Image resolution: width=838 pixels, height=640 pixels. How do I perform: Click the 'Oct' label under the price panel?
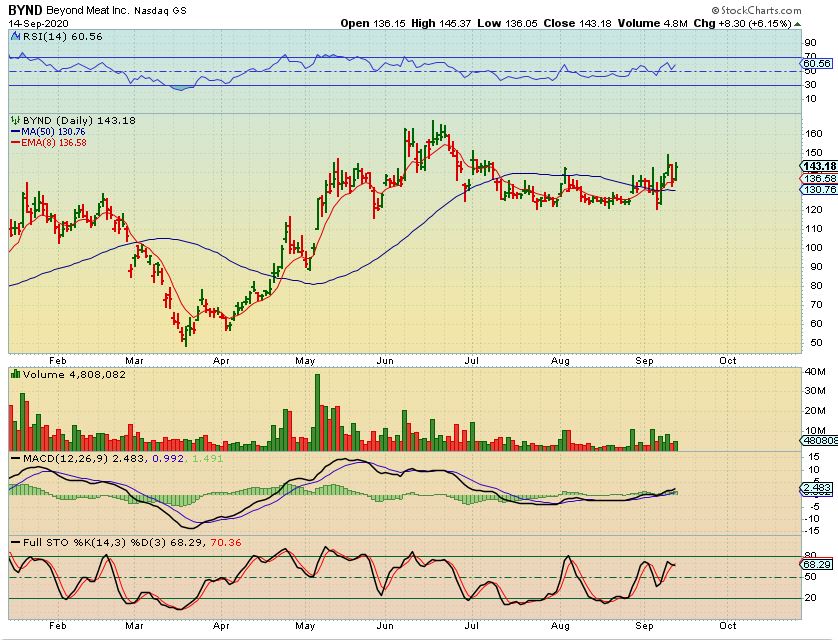727,361
